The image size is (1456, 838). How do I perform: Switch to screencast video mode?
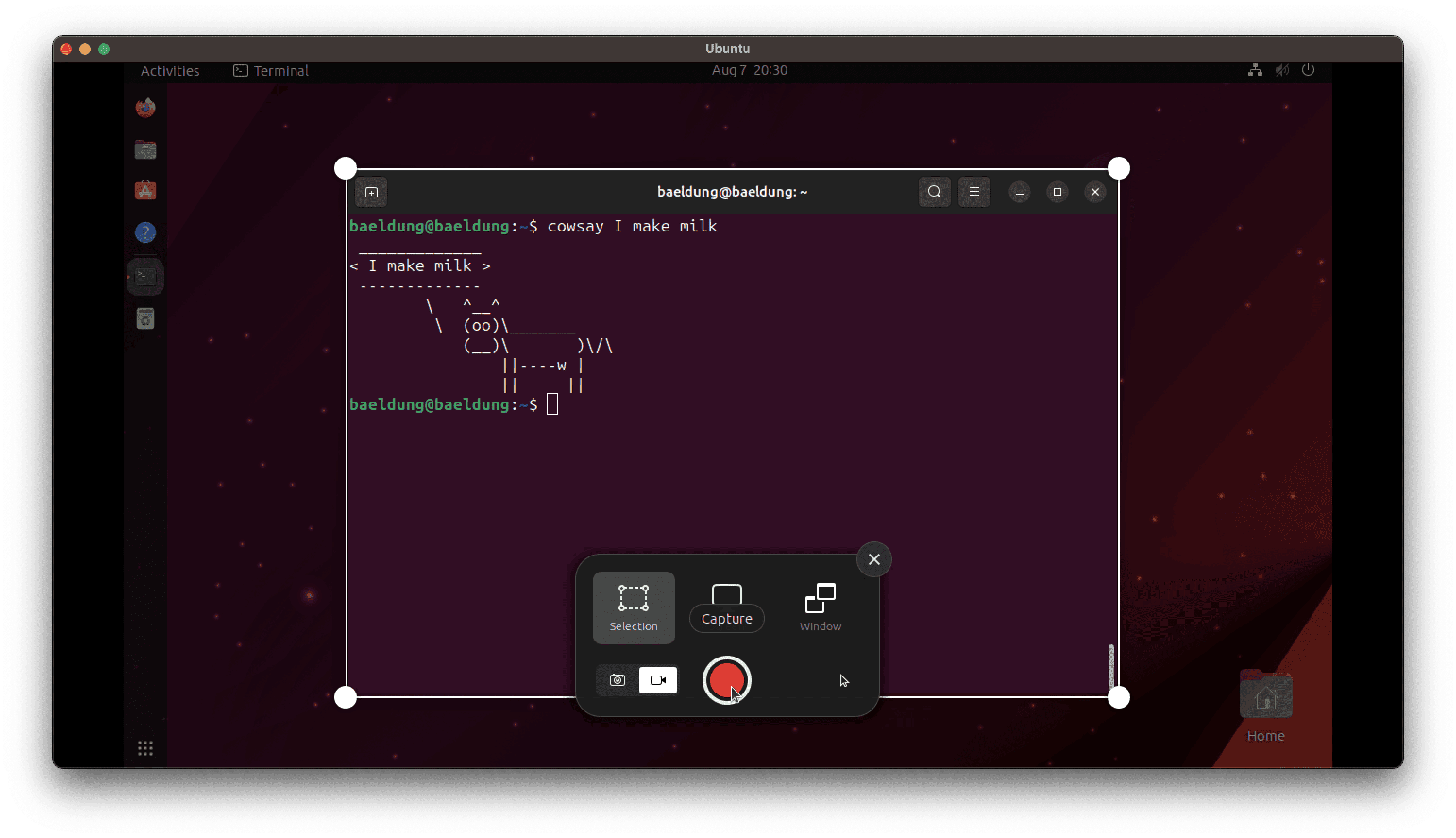tap(658, 680)
